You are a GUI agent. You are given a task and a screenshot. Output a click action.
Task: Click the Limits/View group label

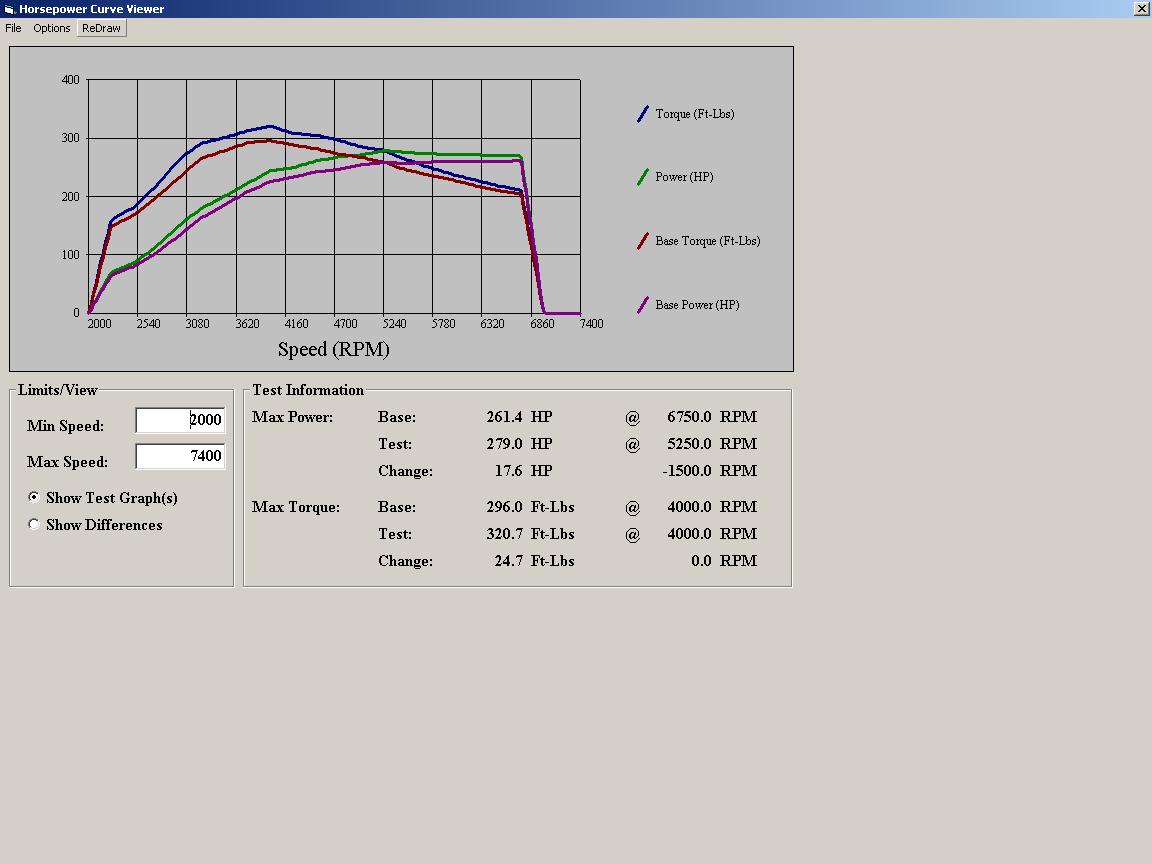pos(58,390)
